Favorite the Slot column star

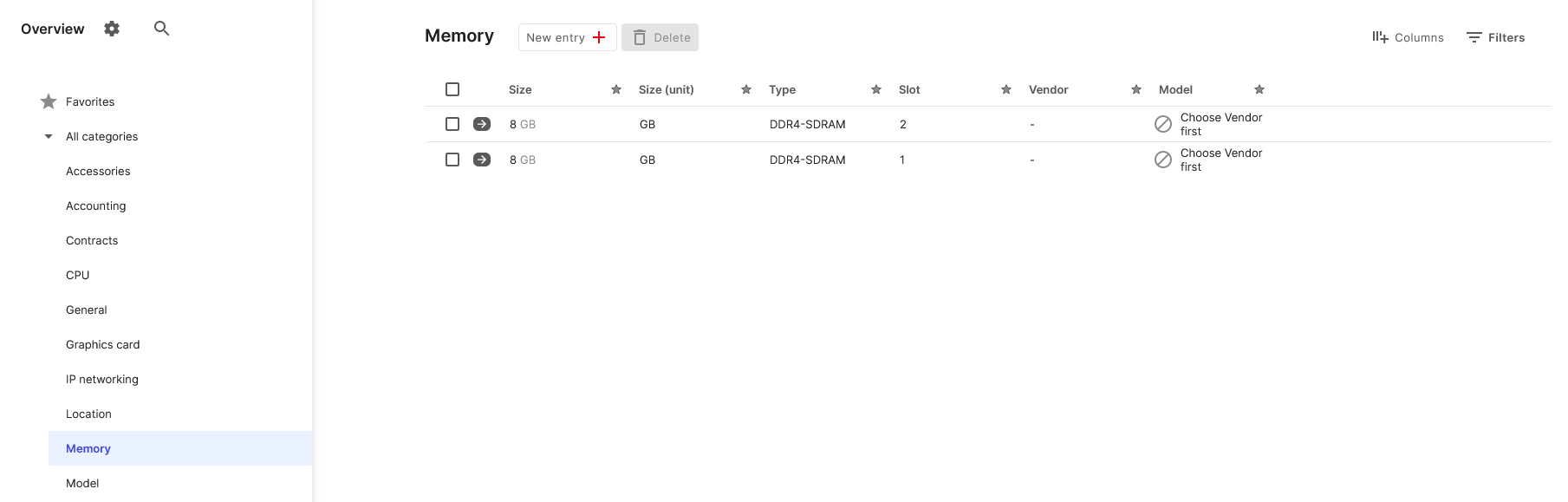pyautogui.click(x=1006, y=89)
